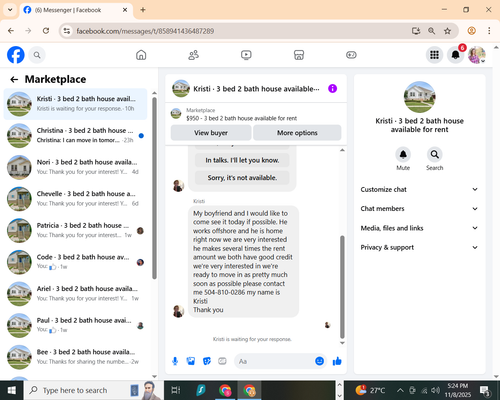Expand the Privacy & support section
The height and width of the screenshot is (400, 500).
pyautogui.click(x=419, y=247)
